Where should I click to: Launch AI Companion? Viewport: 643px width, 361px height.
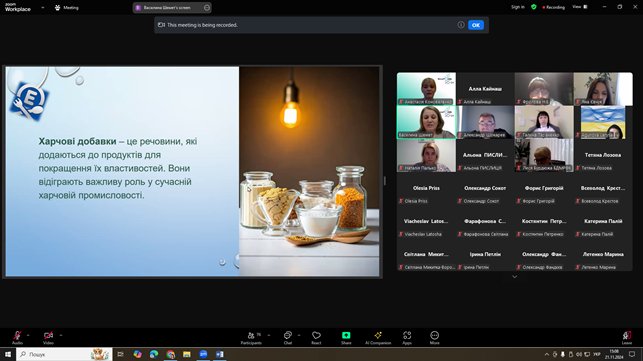point(378,338)
